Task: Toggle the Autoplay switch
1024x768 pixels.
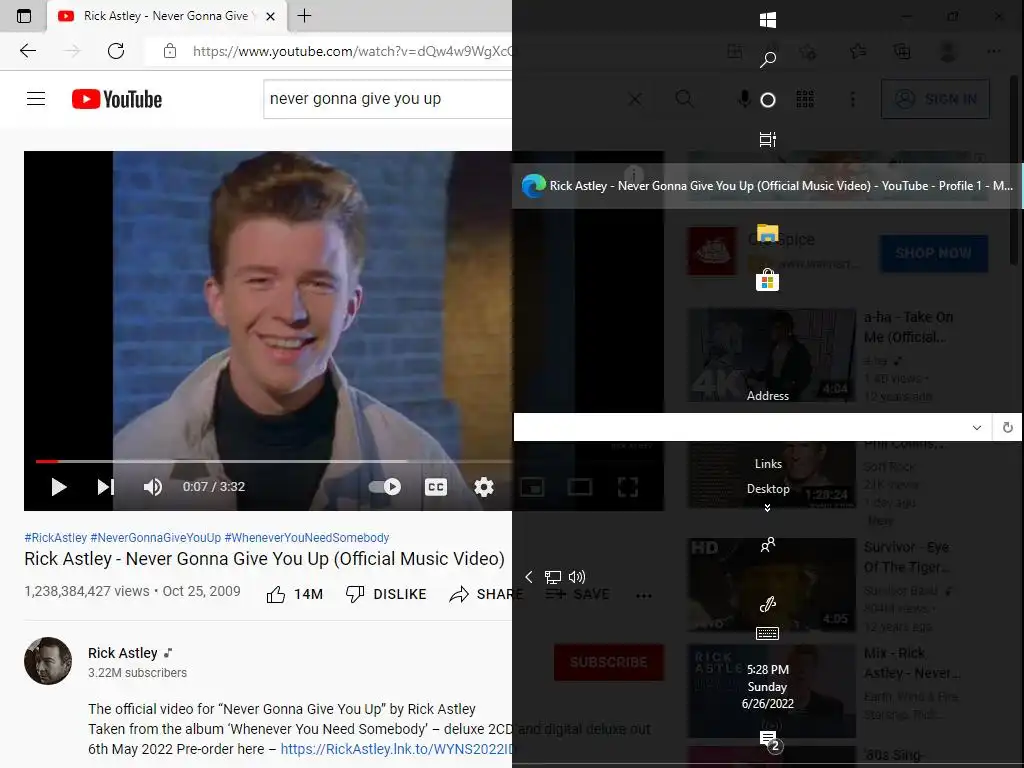Action: [385, 487]
